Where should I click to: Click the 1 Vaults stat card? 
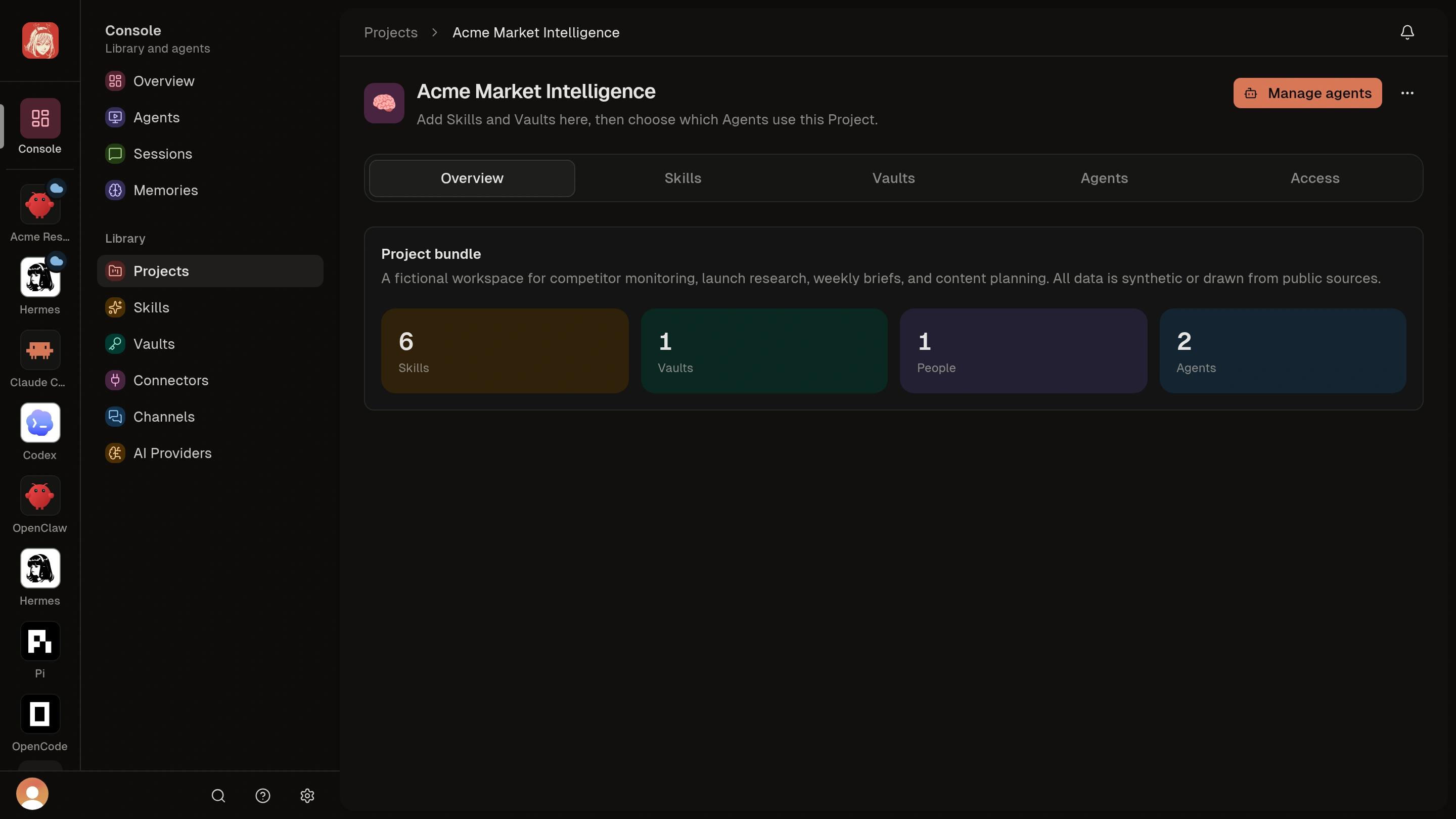(x=764, y=350)
